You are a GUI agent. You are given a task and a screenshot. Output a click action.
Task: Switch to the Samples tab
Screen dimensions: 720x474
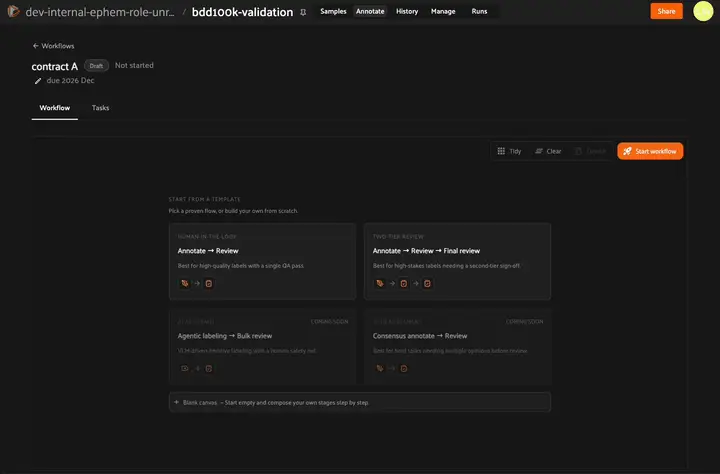click(x=333, y=11)
